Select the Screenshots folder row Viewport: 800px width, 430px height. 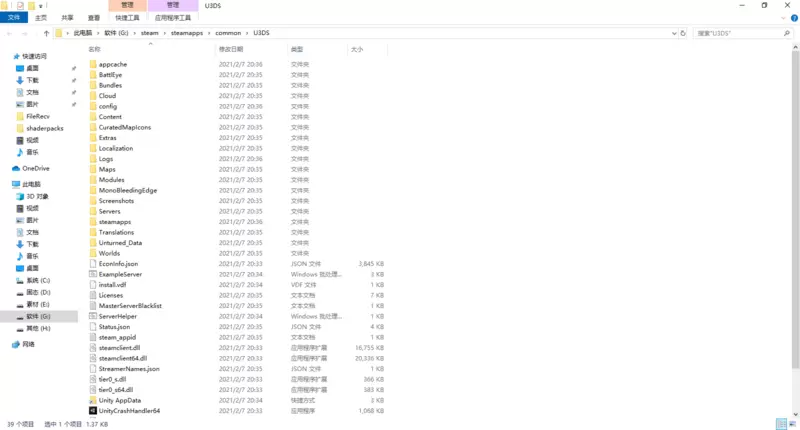point(237,201)
